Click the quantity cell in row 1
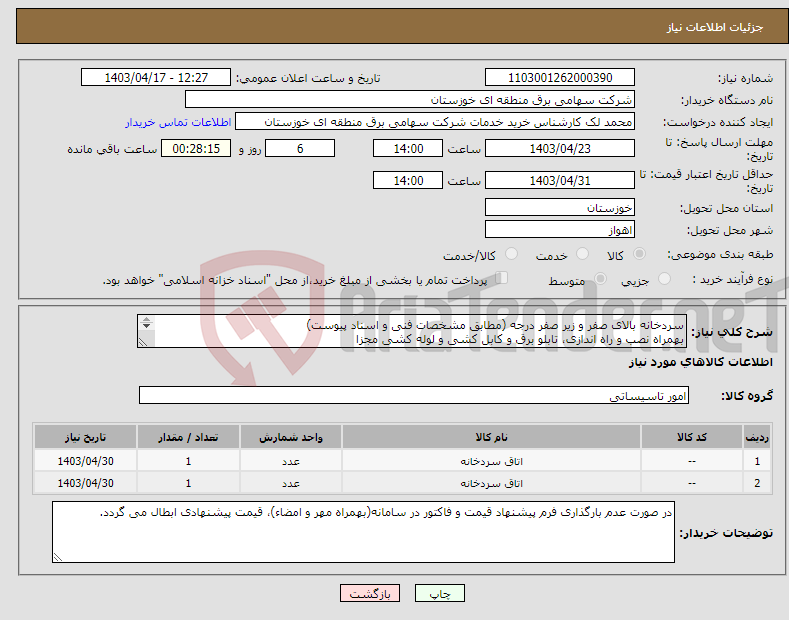This screenshot has height=620, width=789. [x=188, y=461]
